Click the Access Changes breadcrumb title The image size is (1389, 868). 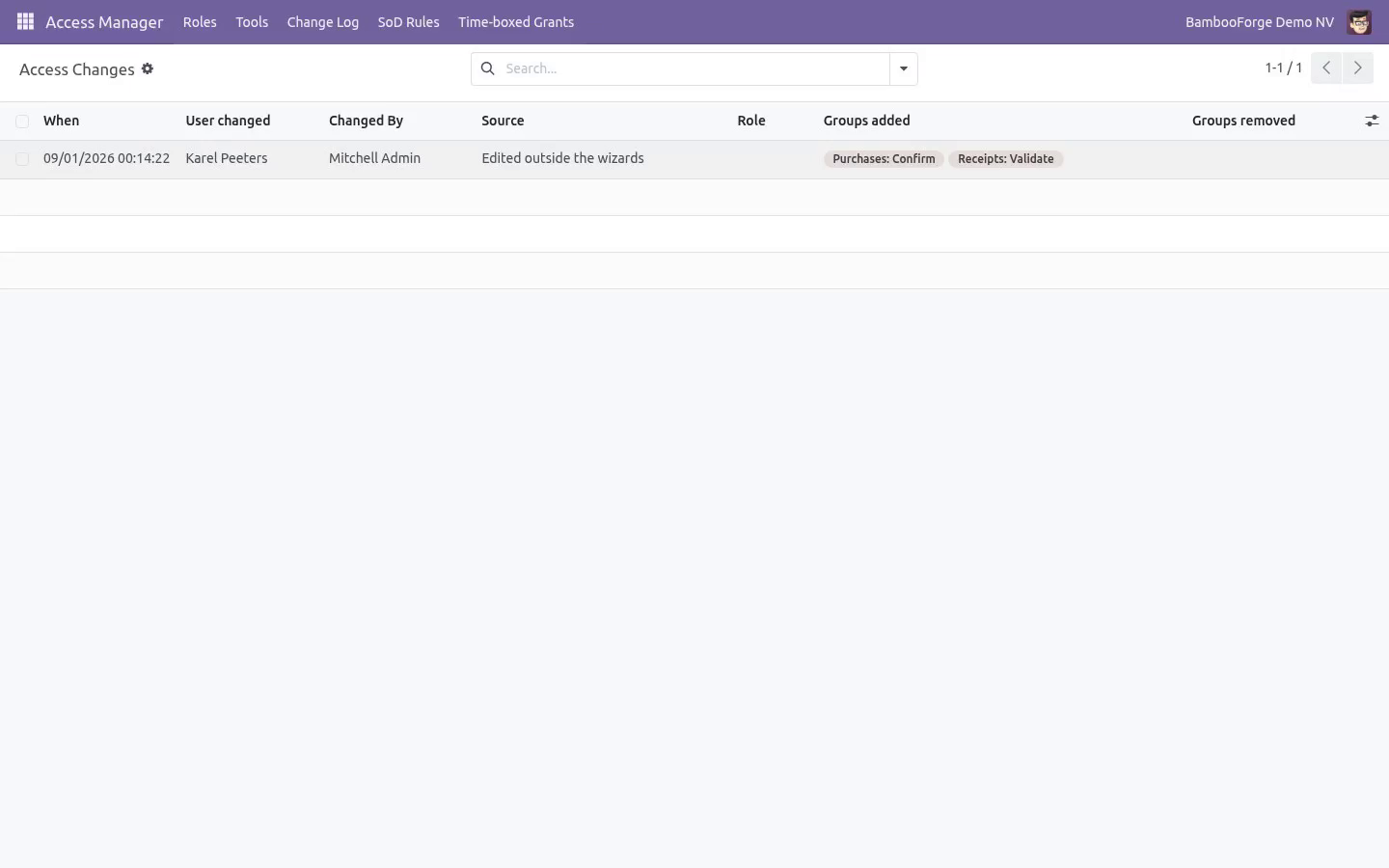77,69
